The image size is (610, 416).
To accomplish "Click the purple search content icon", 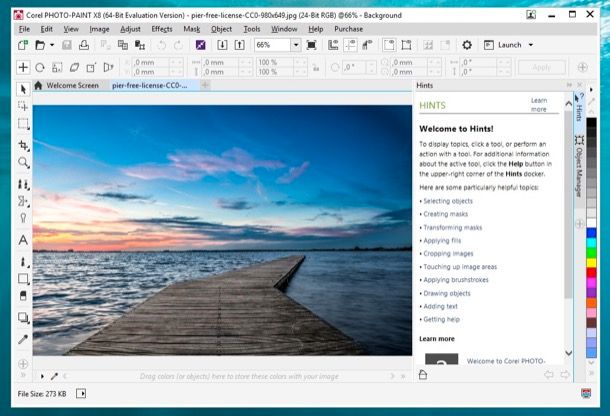I will pos(200,45).
